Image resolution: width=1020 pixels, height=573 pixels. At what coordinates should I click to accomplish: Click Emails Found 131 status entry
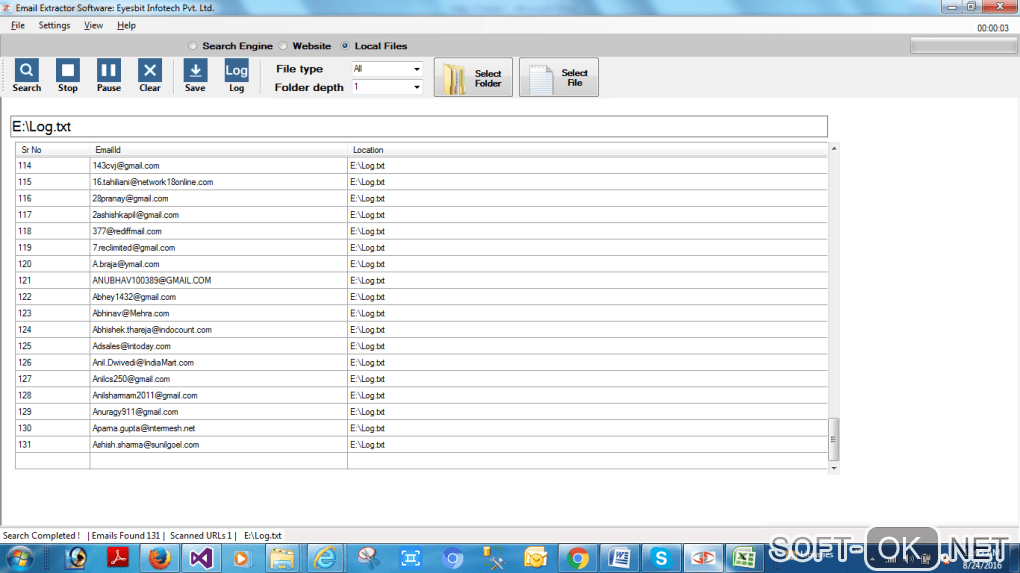[x=126, y=536]
